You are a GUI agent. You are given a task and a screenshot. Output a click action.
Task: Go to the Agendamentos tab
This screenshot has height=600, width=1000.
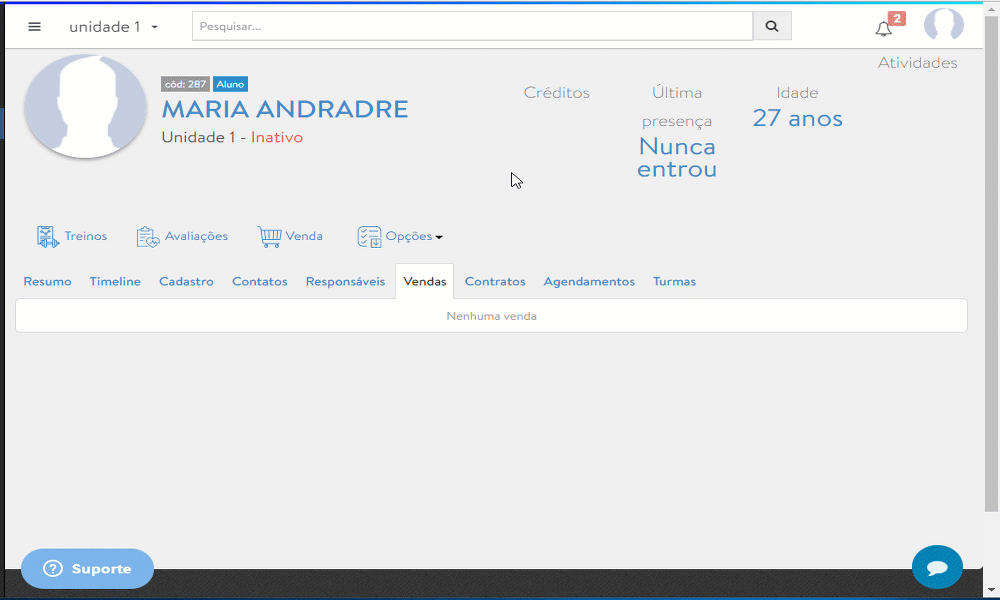(589, 282)
